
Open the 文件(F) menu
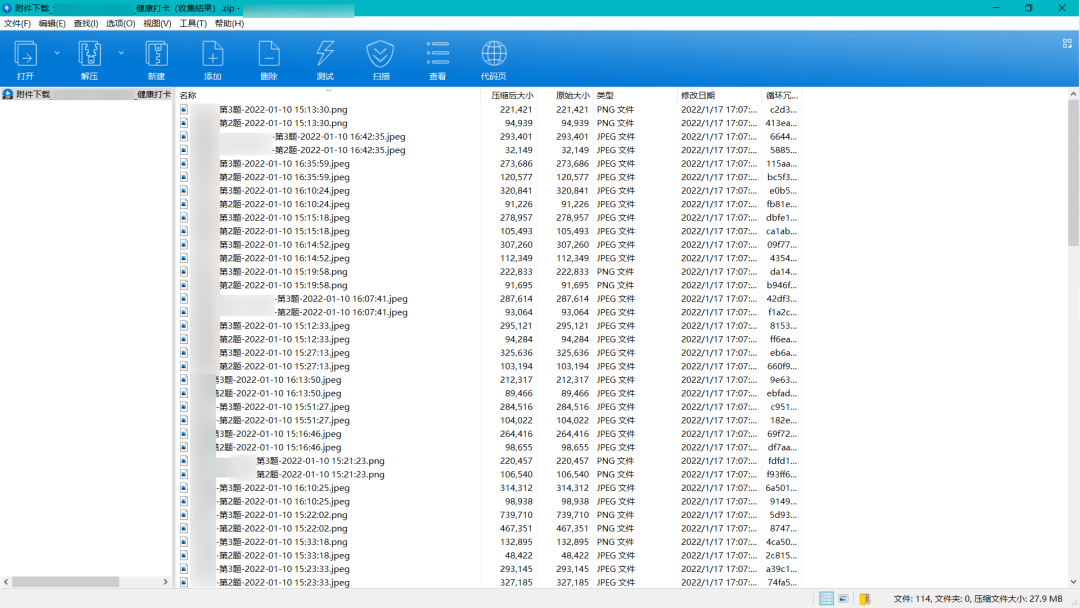17,23
